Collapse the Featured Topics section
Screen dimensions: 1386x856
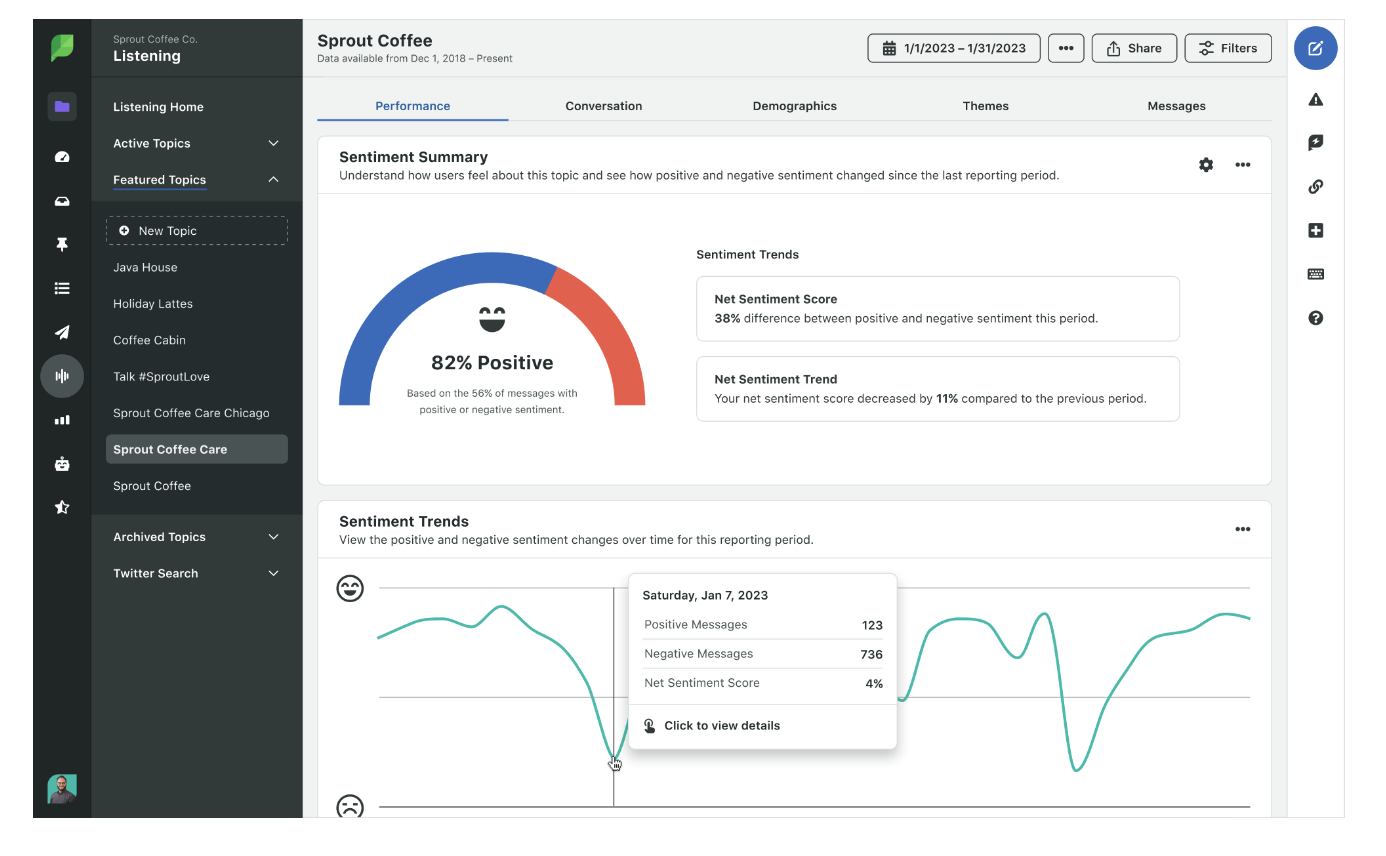click(x=273, y=180)
